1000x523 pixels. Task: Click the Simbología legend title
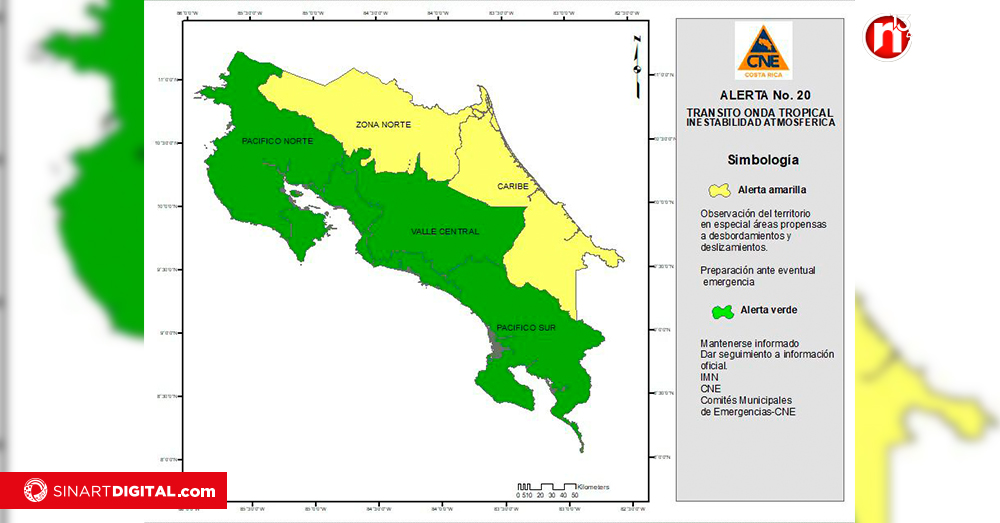click(x=762, y=160)
